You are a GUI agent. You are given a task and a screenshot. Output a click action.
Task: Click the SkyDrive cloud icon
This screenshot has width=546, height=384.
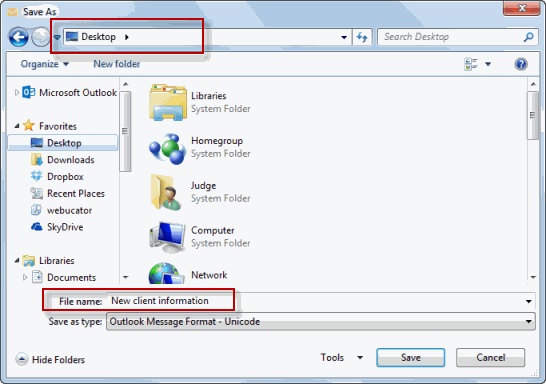pyautogui.click(x=37, y=227)
